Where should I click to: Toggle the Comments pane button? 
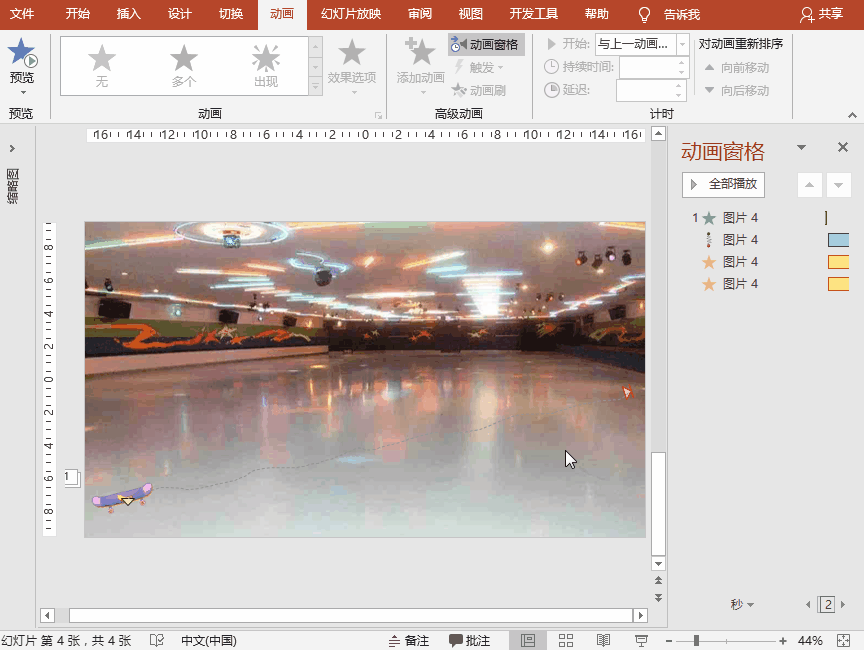pyautogui.click(x=469, y=641)
